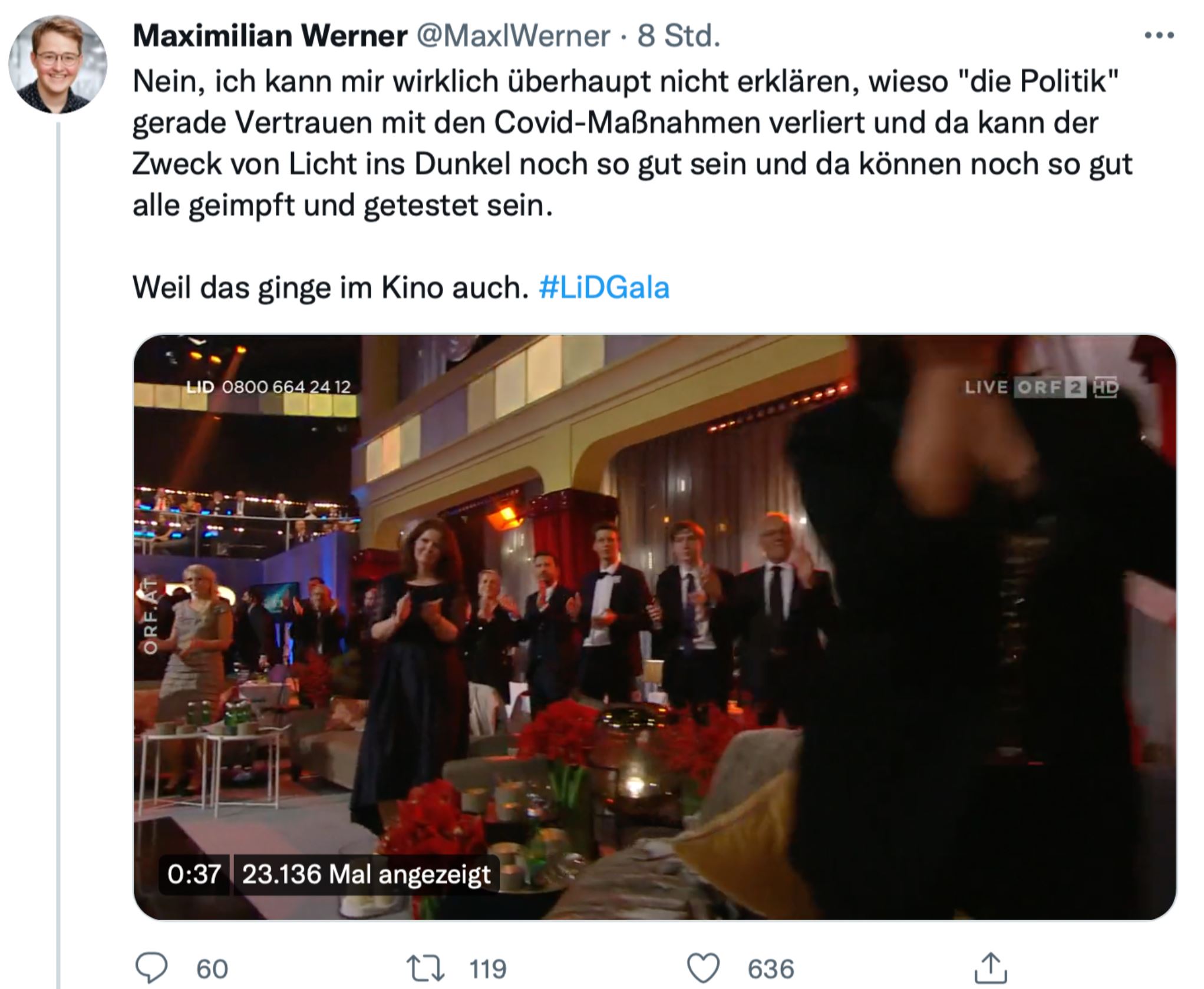Screen dimensions: 1204x989
Task: Click the reply count 60
Action: pyautogui.click(x=212, y=969)
